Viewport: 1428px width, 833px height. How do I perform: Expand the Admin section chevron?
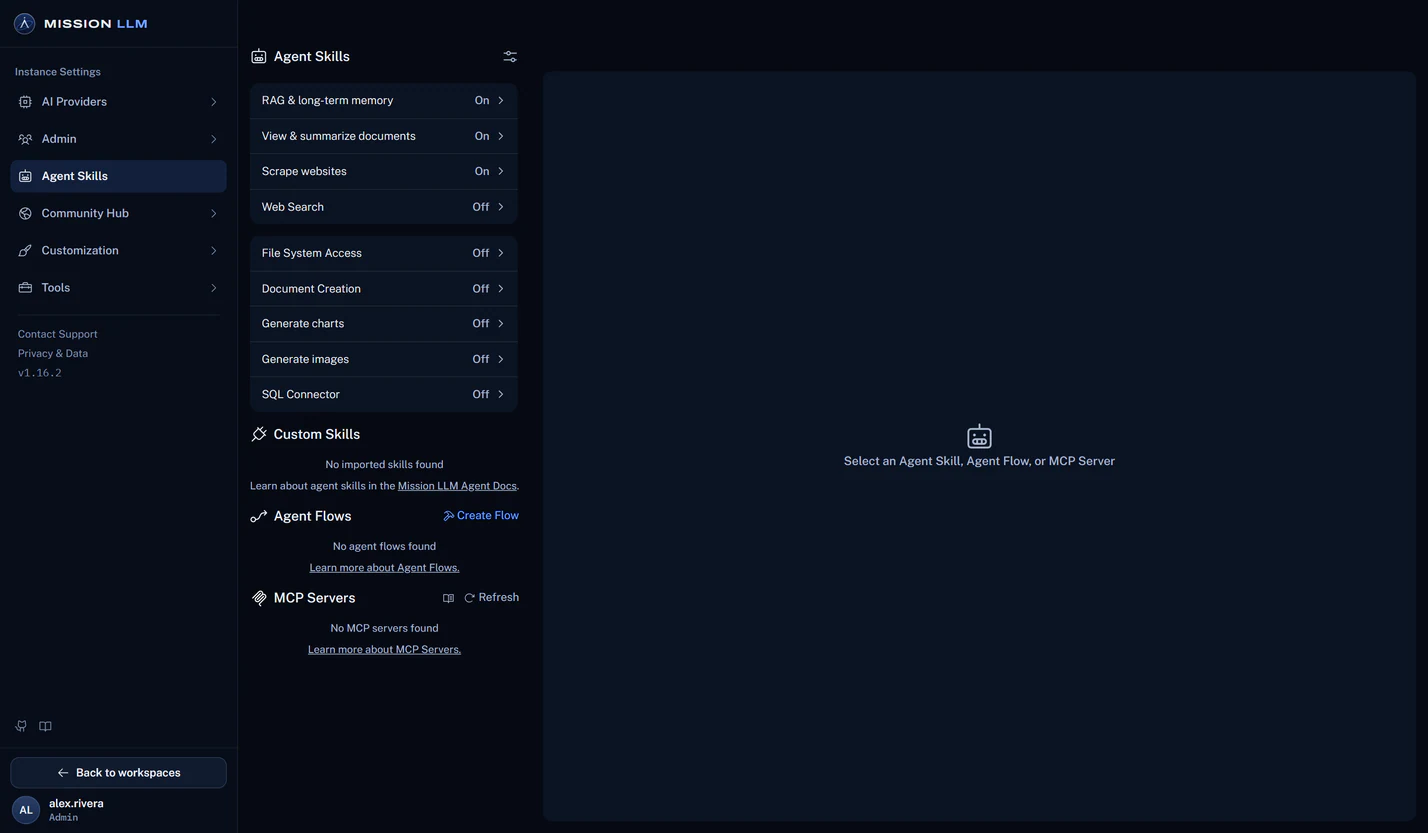click(x=213, y=139)
